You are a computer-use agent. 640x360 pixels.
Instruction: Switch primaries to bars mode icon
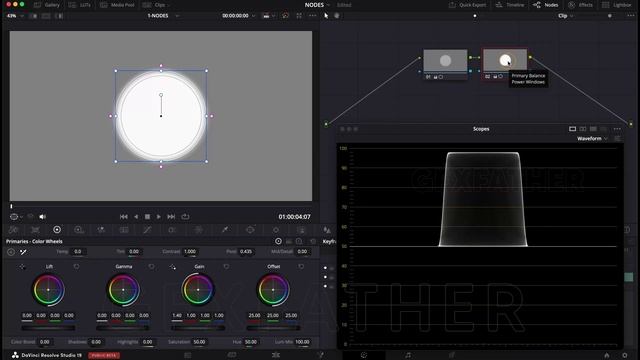click(x=289, y=241)
